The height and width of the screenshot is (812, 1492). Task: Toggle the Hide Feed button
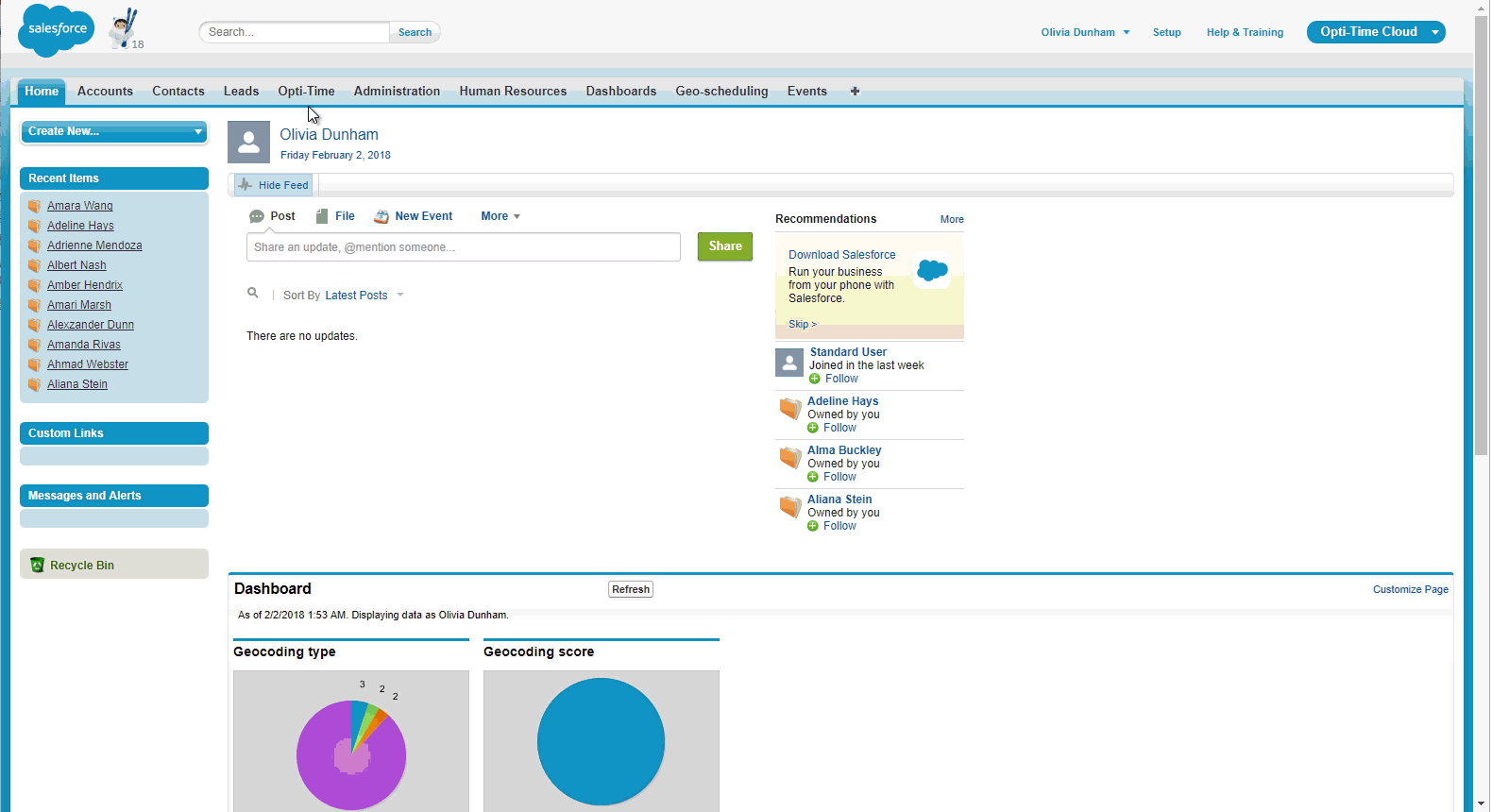tap(273, 185)
